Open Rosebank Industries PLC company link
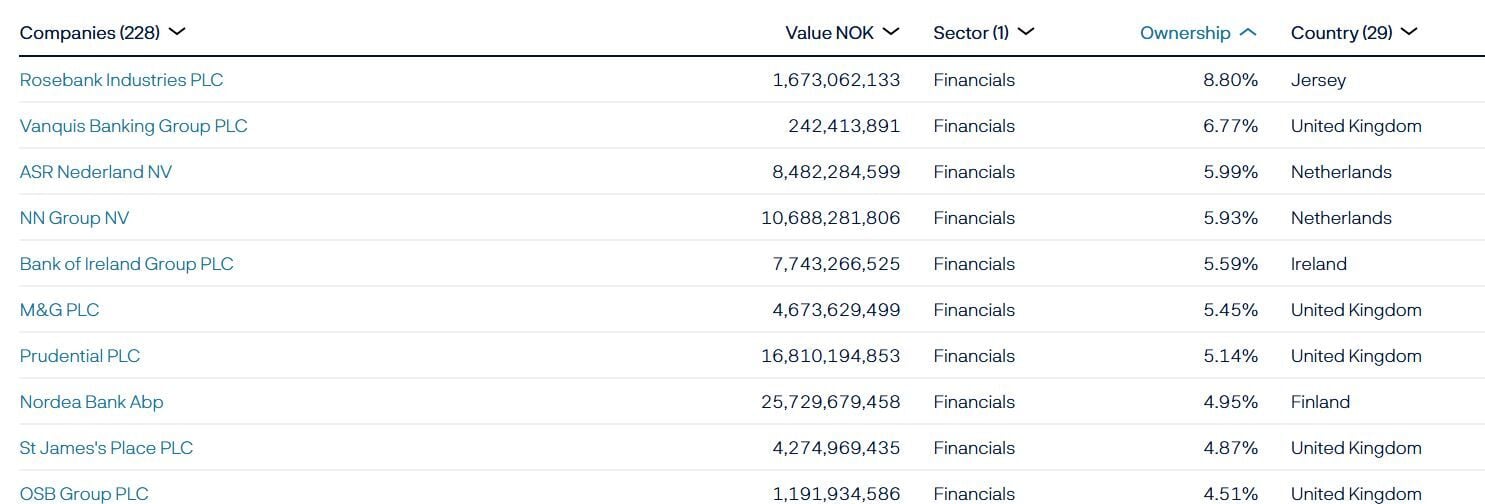 [121, 80]
